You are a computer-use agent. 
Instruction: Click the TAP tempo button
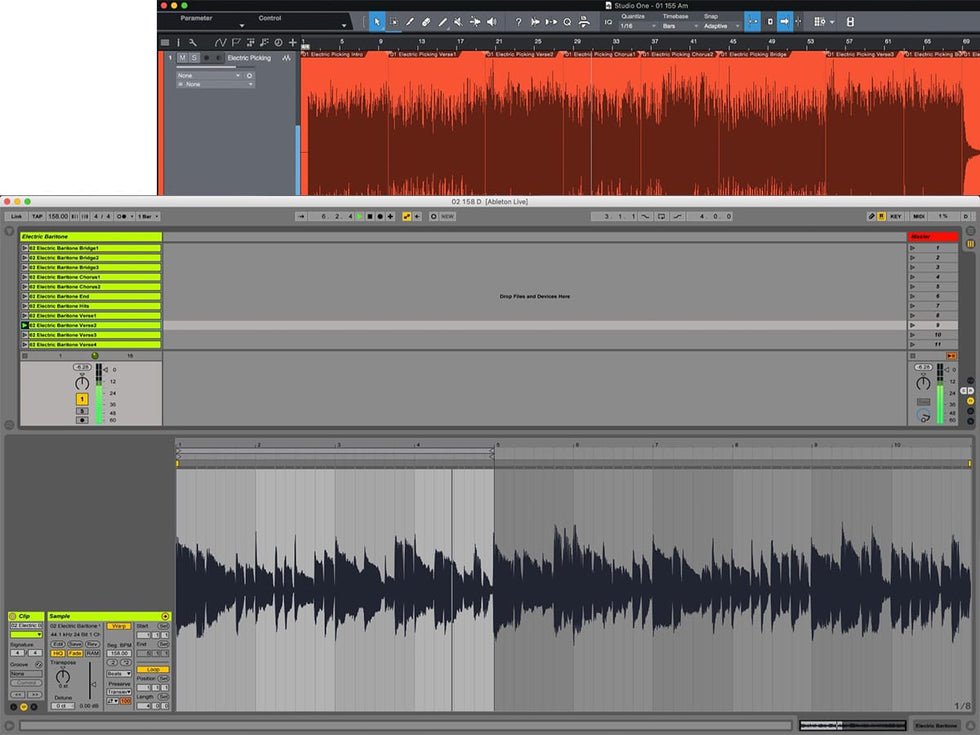coord(36,216)
